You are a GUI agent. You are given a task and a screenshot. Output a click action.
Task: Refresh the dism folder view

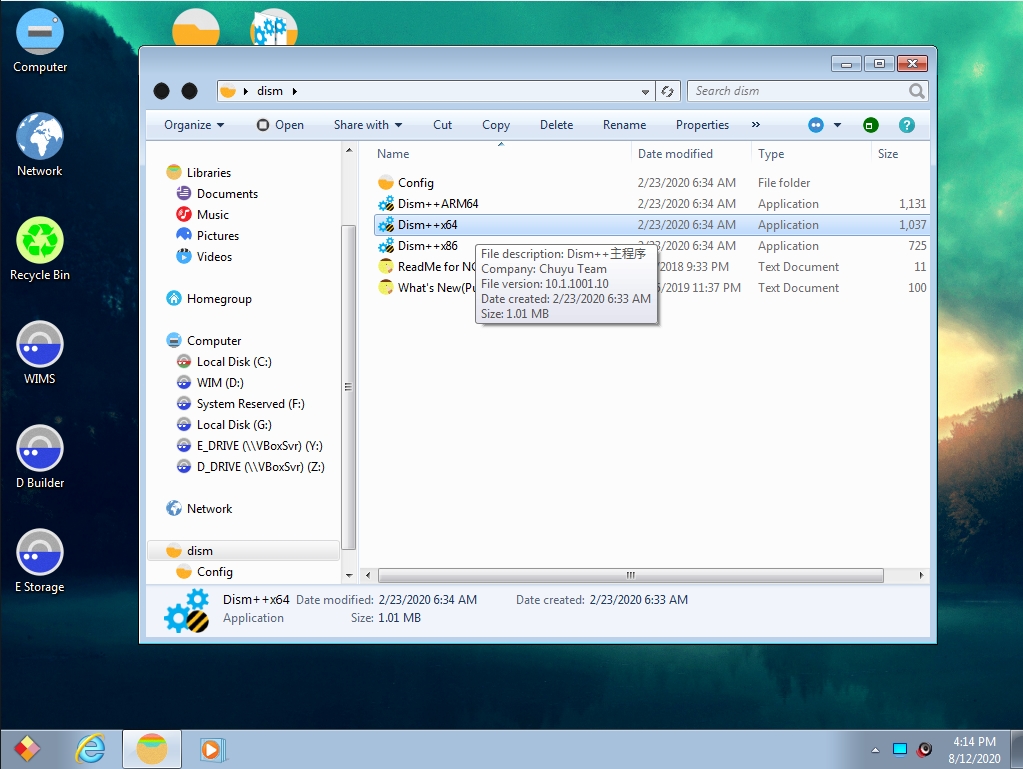[667, 91]
